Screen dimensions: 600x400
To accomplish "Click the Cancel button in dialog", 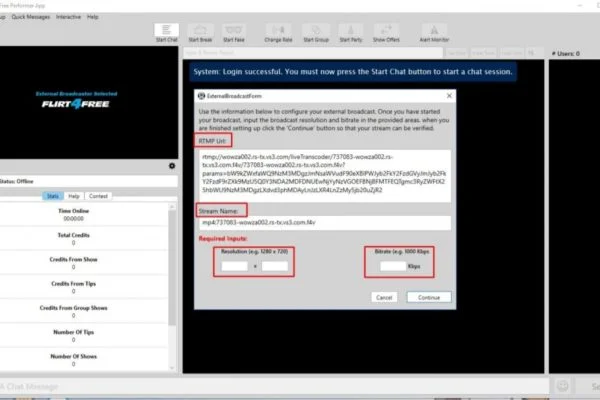I will coord(384,297).
